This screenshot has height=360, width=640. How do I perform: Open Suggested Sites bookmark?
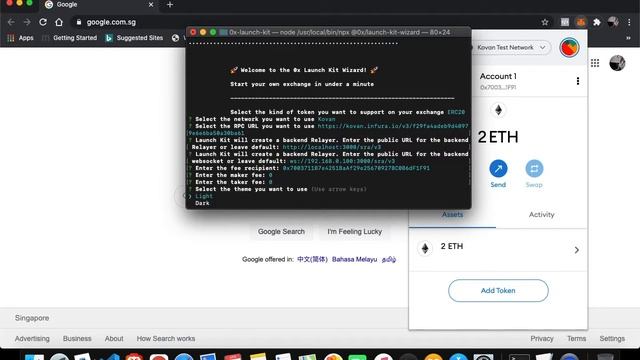(x=134, y=38)
